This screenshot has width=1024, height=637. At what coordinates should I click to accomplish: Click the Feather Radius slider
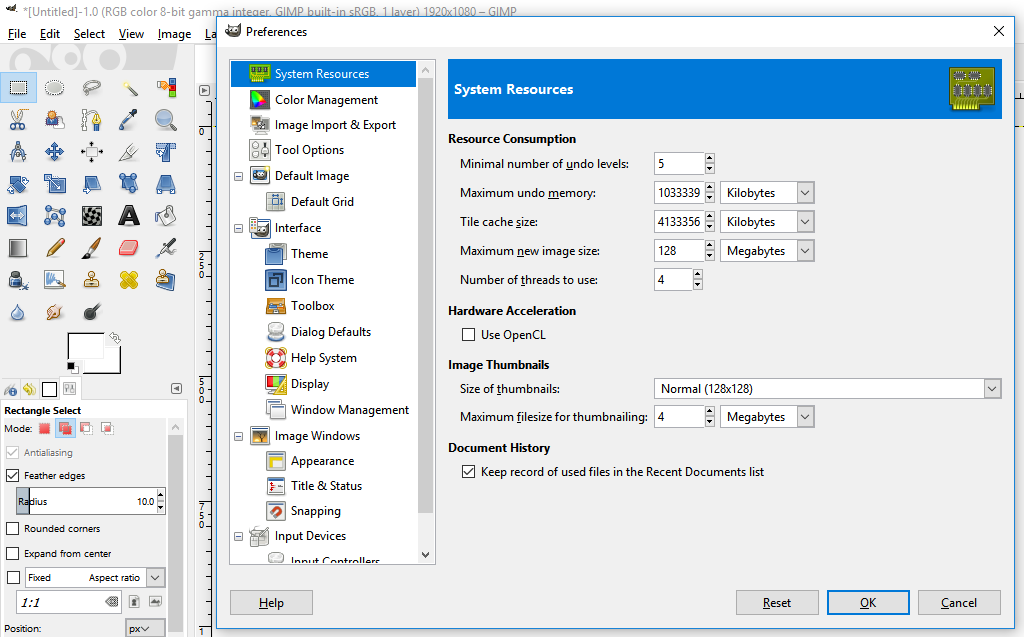click(x=86, y=502)
